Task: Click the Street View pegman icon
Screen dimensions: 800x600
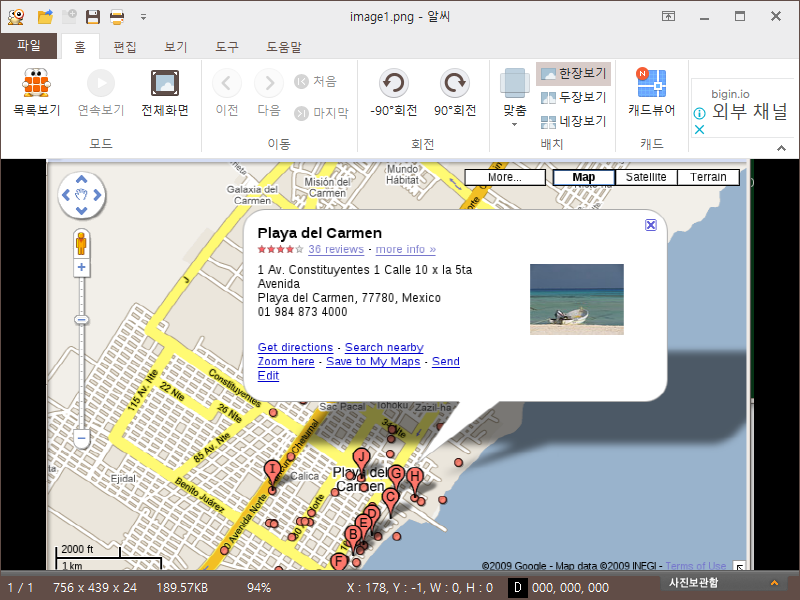Action: click(81, 243)
